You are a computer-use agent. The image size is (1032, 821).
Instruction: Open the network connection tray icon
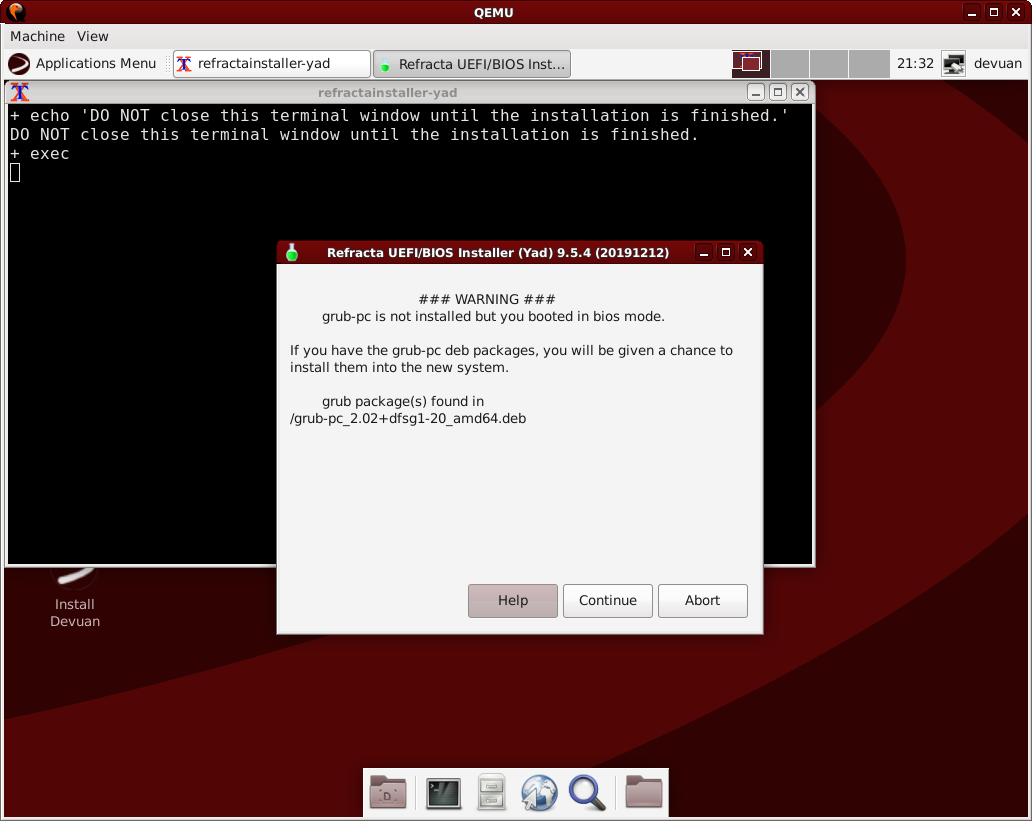coord(954,64)
